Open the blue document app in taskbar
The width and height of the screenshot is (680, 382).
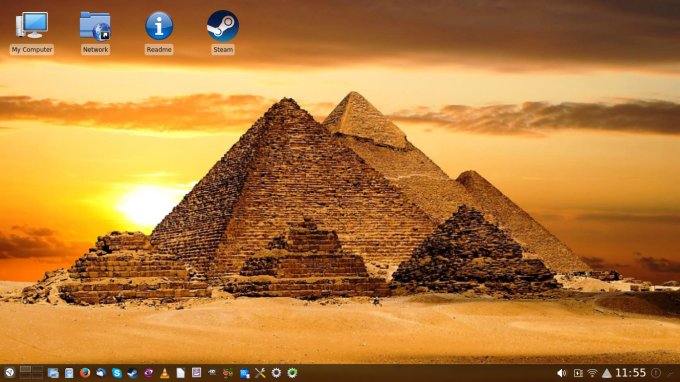(69, 373)
